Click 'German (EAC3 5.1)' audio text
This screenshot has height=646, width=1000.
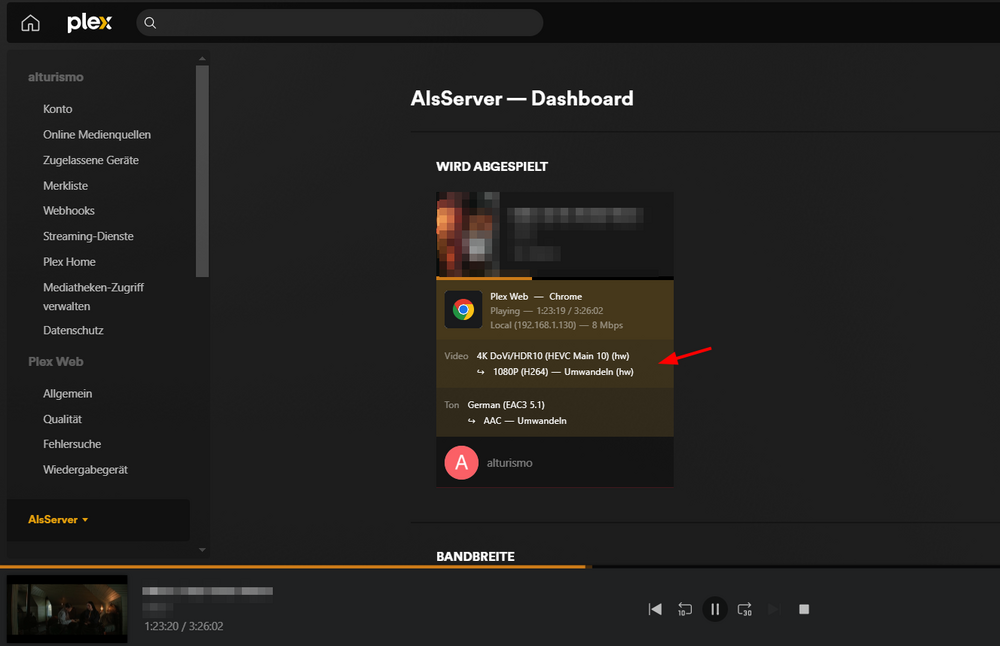(x=506, y=405)
